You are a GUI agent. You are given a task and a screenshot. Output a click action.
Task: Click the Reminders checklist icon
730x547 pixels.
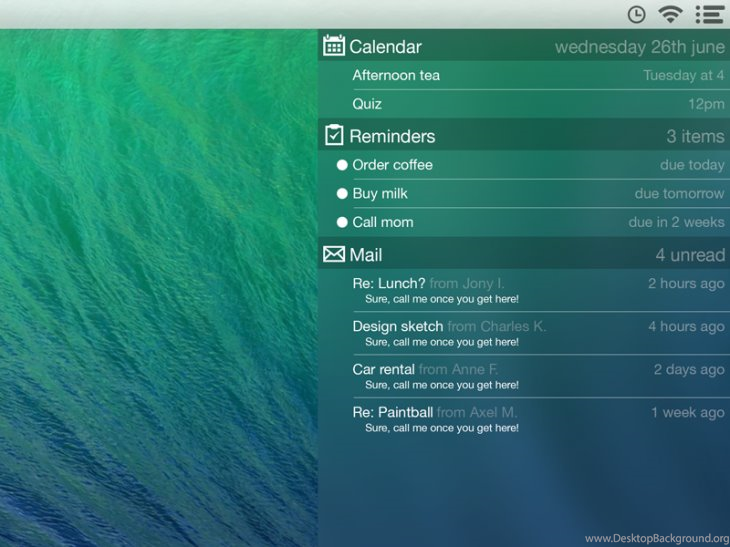[334, 135]
